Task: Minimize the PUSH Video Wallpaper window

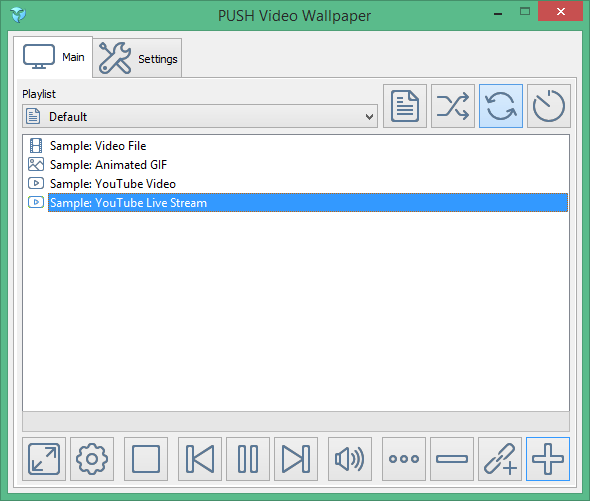Action: point(498,14)
